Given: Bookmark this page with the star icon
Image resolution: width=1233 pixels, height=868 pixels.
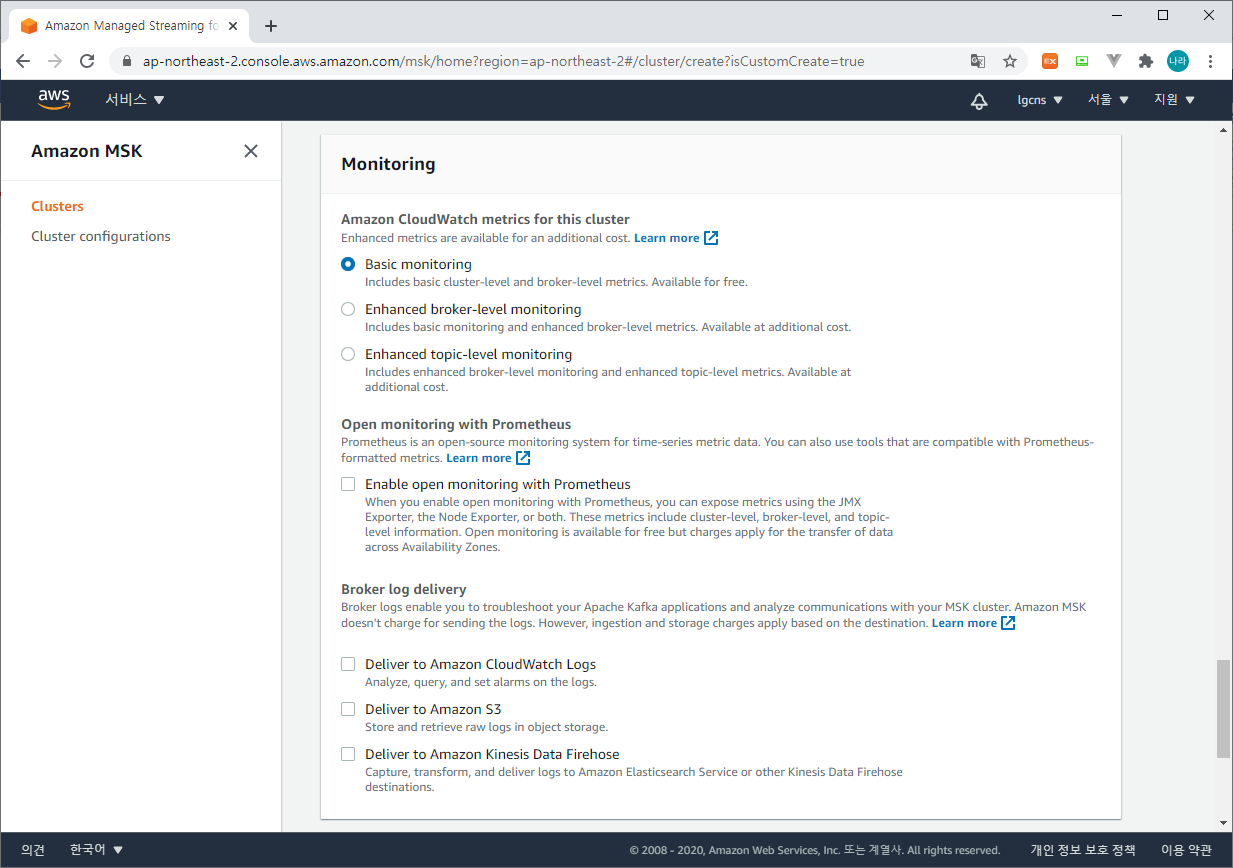Looking at the screenshot, I should coord(1010,61).
